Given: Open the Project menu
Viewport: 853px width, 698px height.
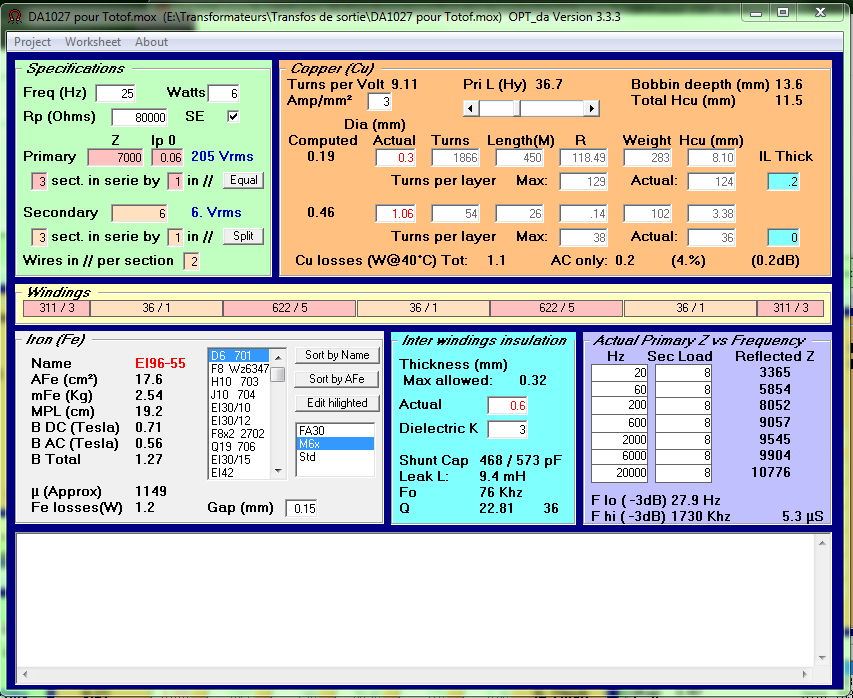Looking at the screenshot, I should pyautogui.click(x=32, y=42).
